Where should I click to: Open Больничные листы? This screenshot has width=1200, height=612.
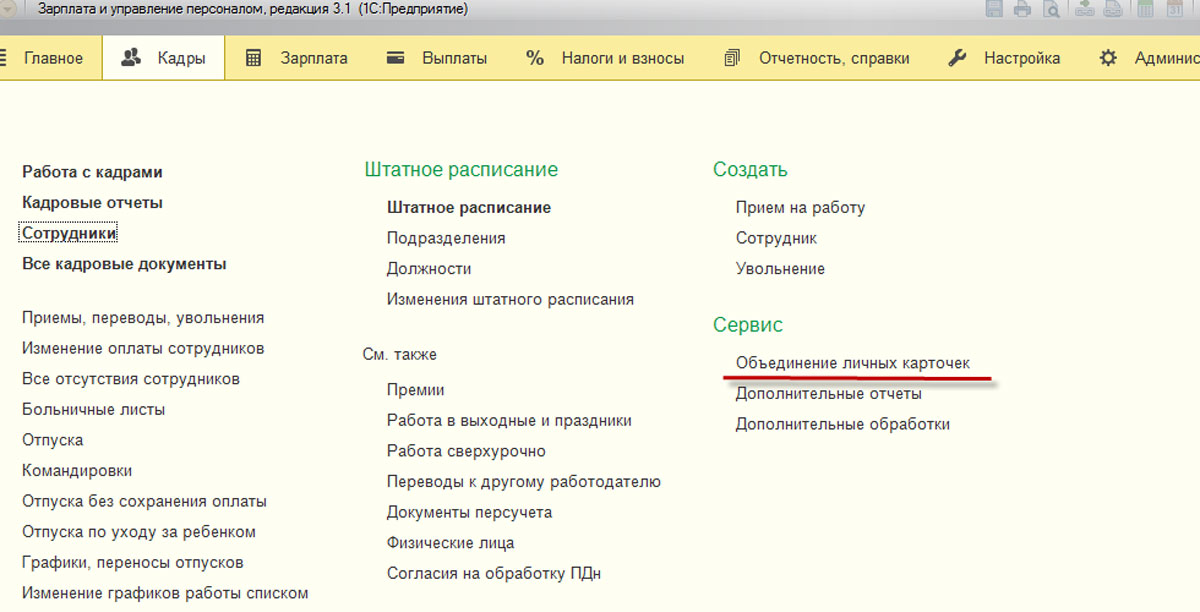click(x=94, y=410)
